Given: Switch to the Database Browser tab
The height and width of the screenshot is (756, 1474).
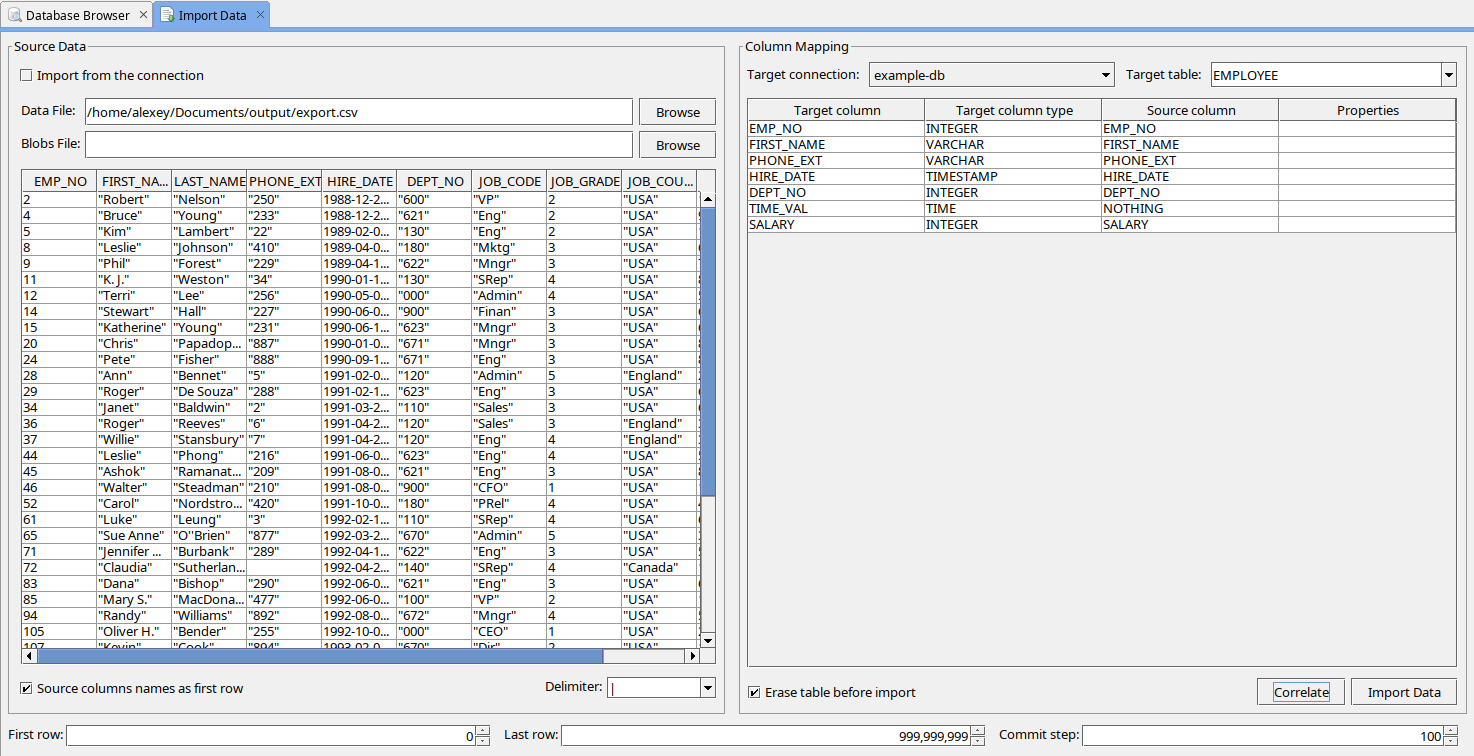Looking at the screenshot, I should 77,15.
